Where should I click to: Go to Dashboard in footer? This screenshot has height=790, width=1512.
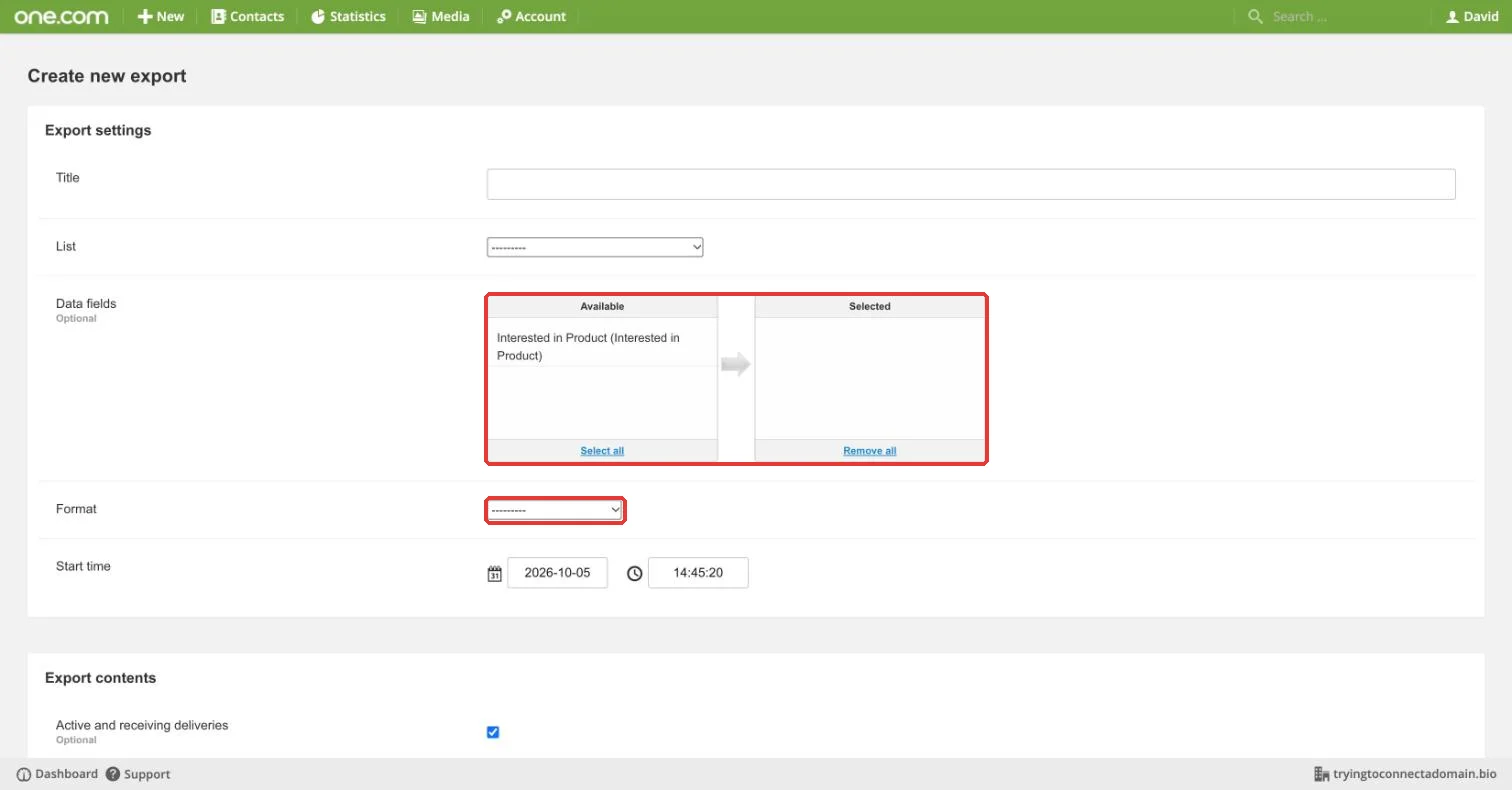tap(57, 774)
